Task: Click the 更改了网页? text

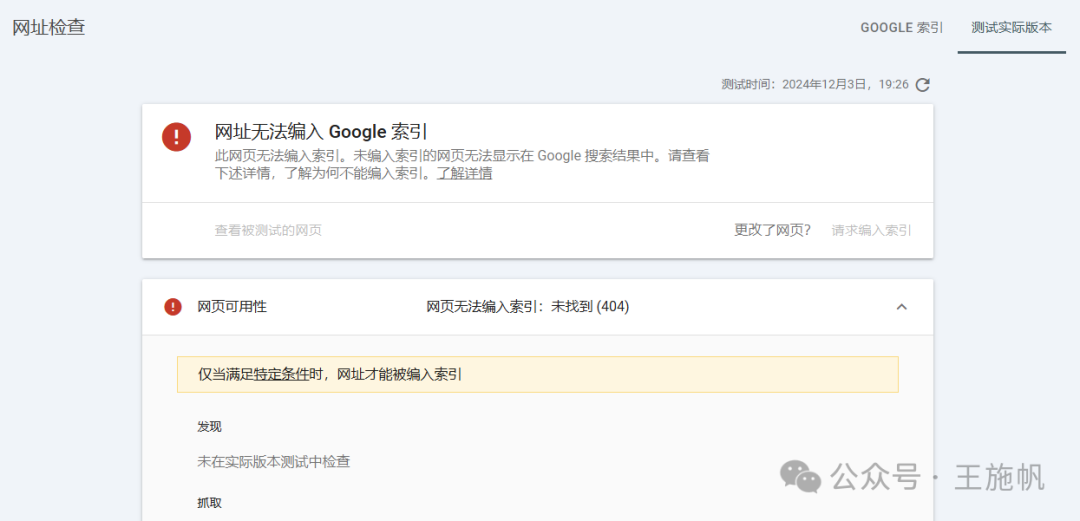Action: click(x=772, y=230)
